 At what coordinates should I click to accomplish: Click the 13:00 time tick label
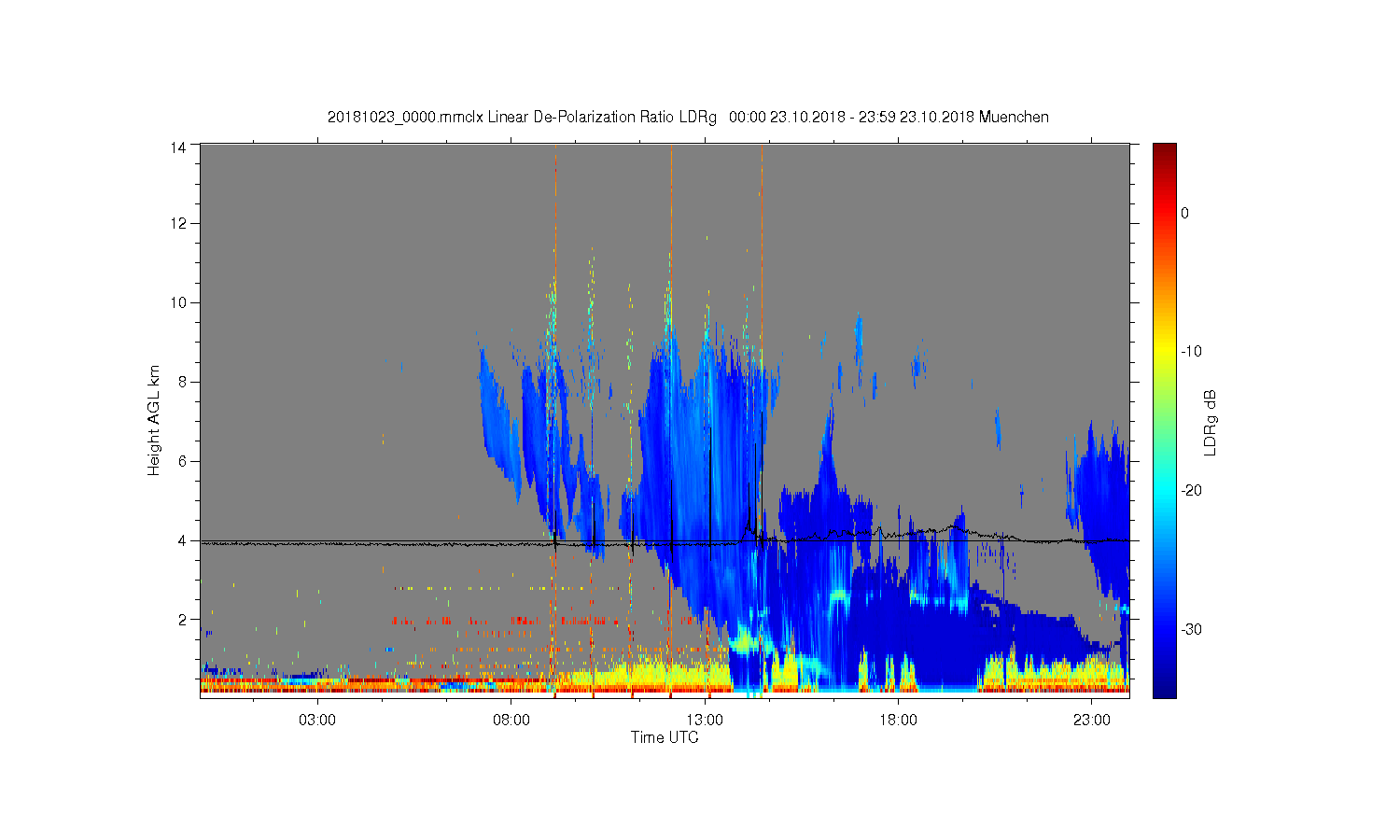(705, 721)
